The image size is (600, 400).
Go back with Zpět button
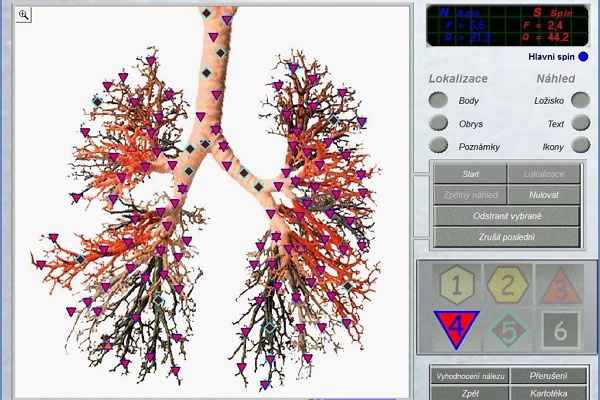tap(470, 393)
